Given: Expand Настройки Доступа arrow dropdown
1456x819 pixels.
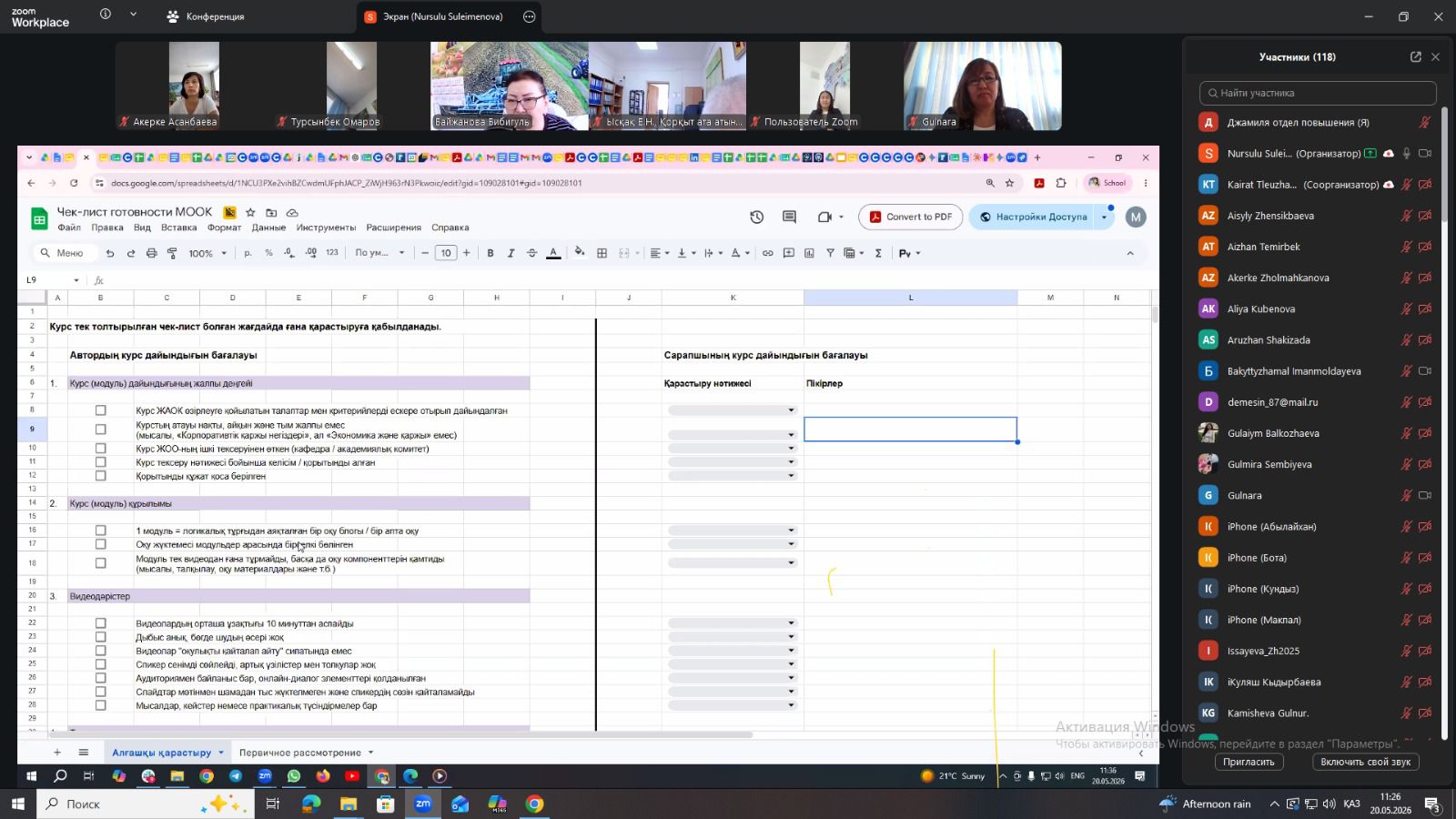Looking at the screenshot, I should [x=1105, y=217].
